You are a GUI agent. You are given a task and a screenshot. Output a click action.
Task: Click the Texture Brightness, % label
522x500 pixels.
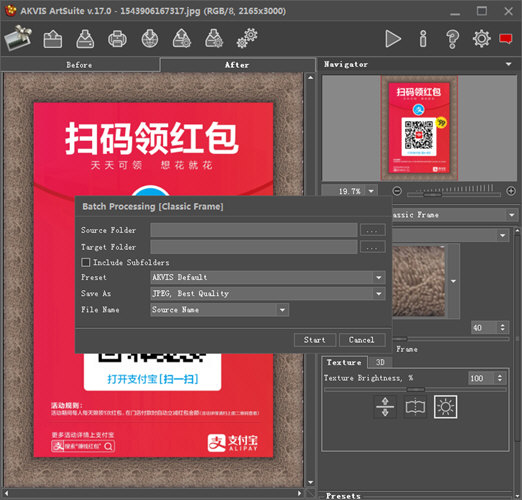pyautogui.click(x=368, y=378)
